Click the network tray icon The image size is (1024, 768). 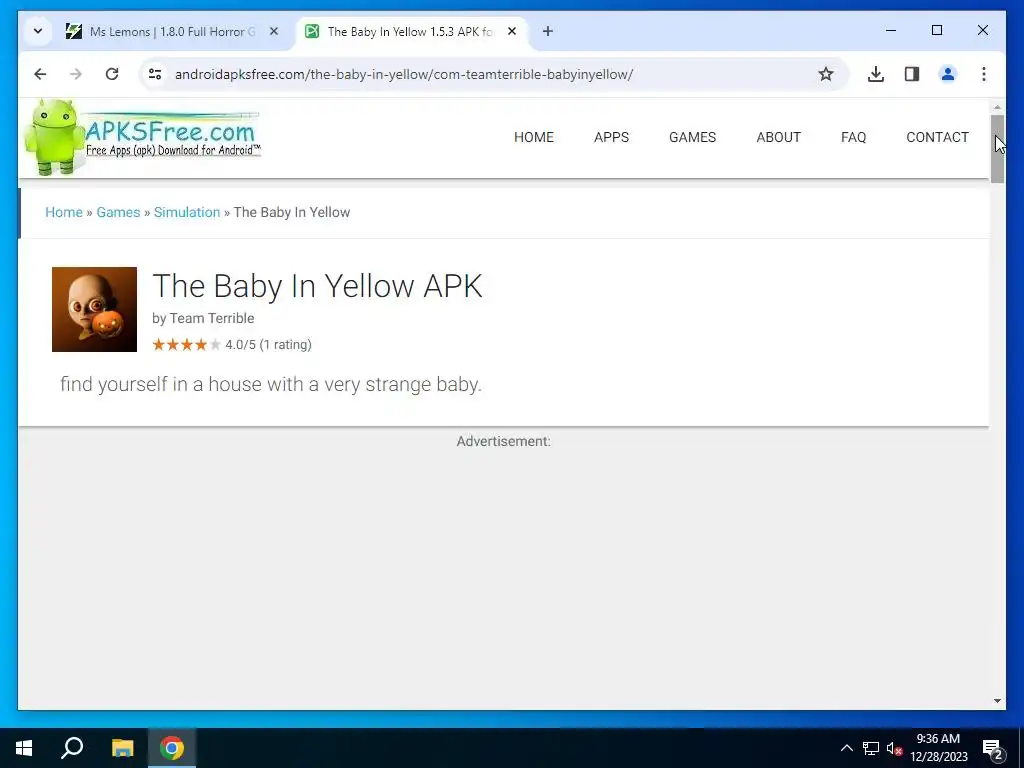click(x=871, y=748)
